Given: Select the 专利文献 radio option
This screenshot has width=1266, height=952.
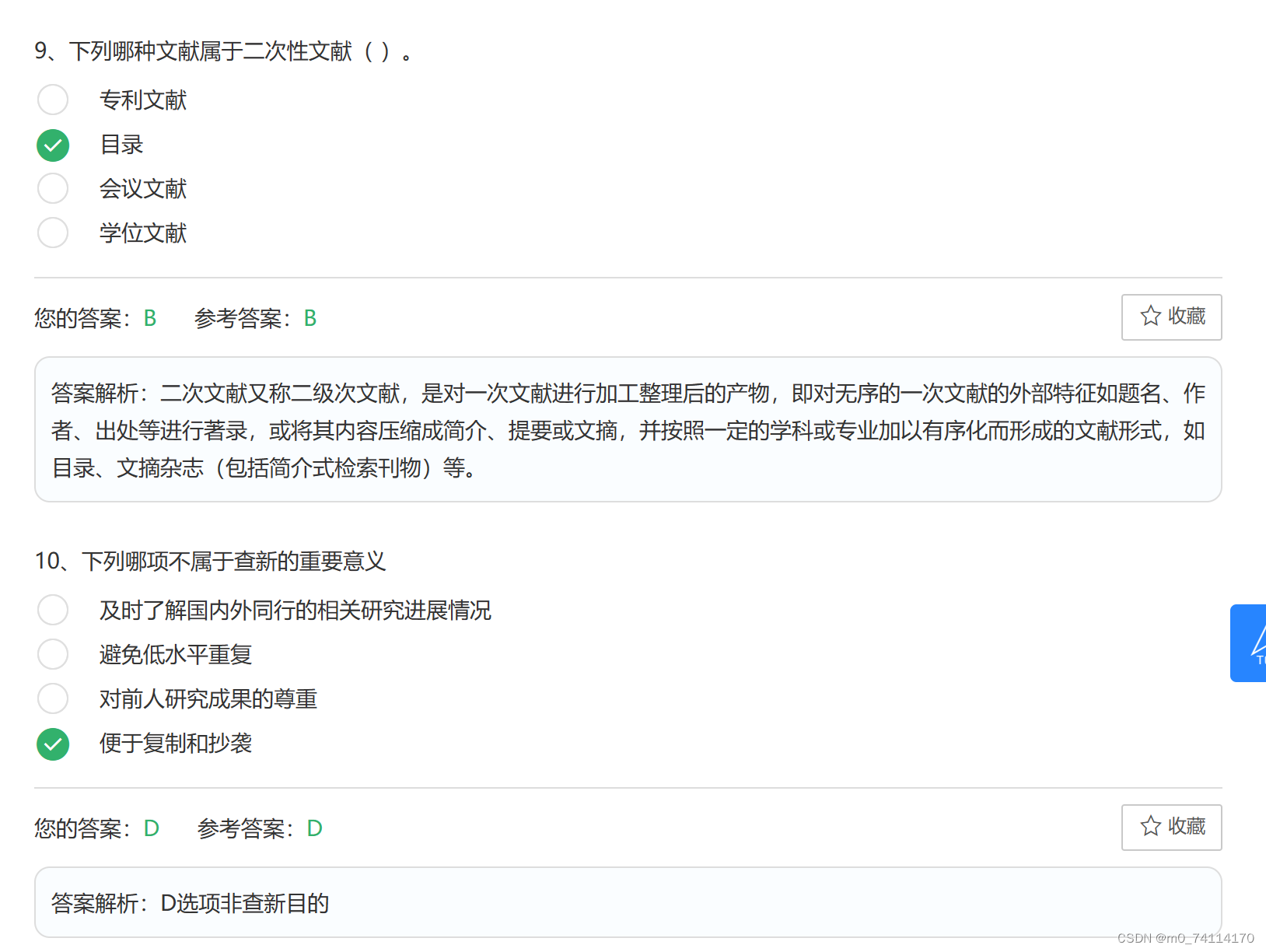Looking at the screenshot, I should (53, 100).
